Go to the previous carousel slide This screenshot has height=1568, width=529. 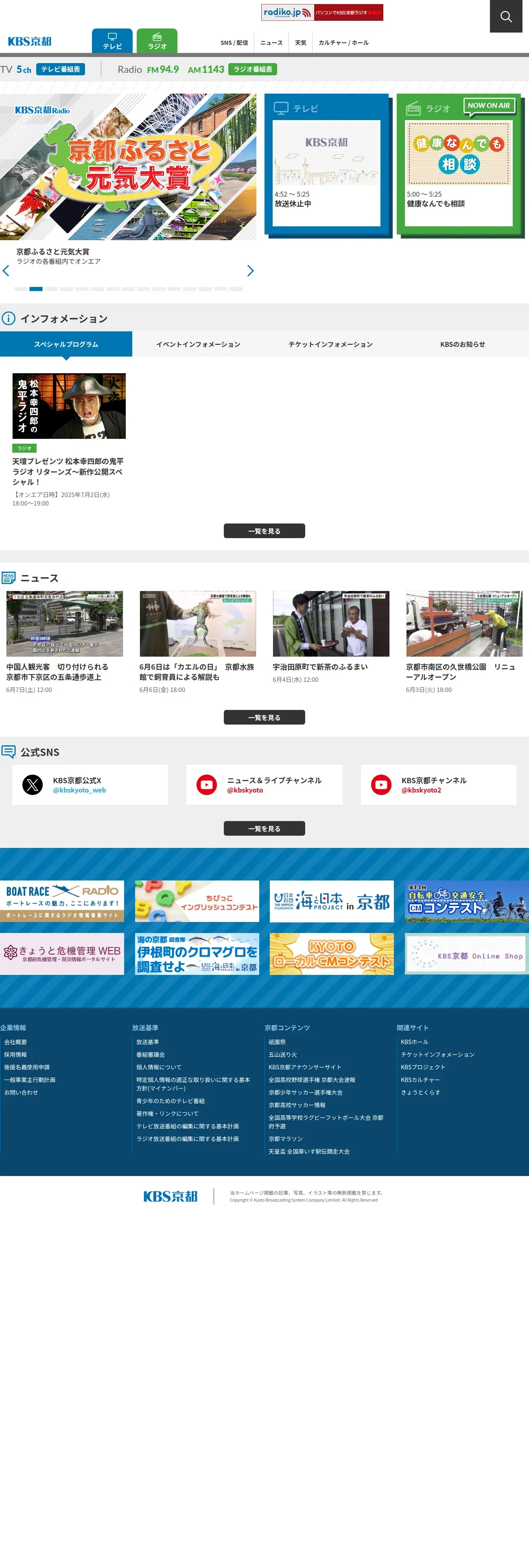click(6, 271)
